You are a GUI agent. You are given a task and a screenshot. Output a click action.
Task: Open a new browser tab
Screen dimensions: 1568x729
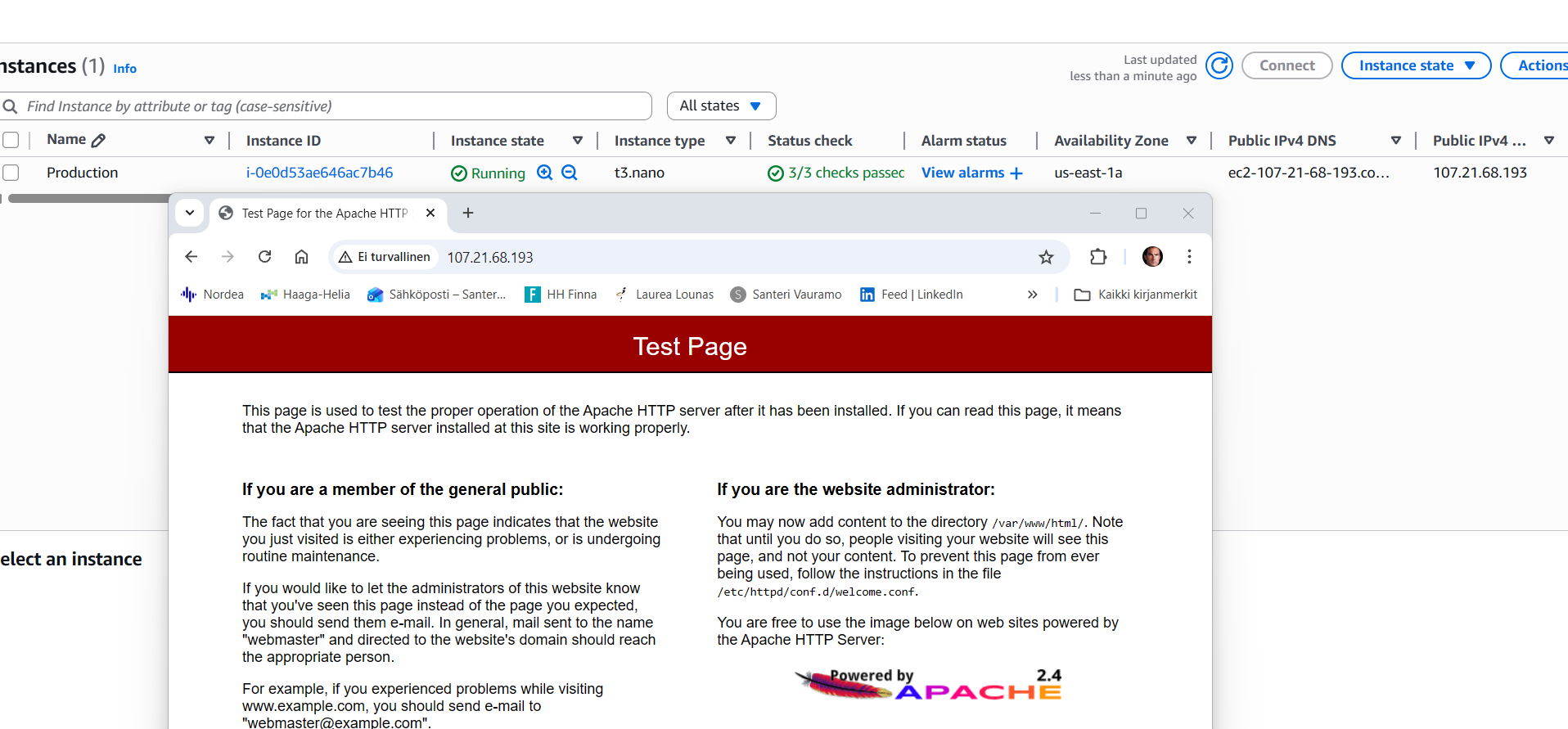(468, 213)
